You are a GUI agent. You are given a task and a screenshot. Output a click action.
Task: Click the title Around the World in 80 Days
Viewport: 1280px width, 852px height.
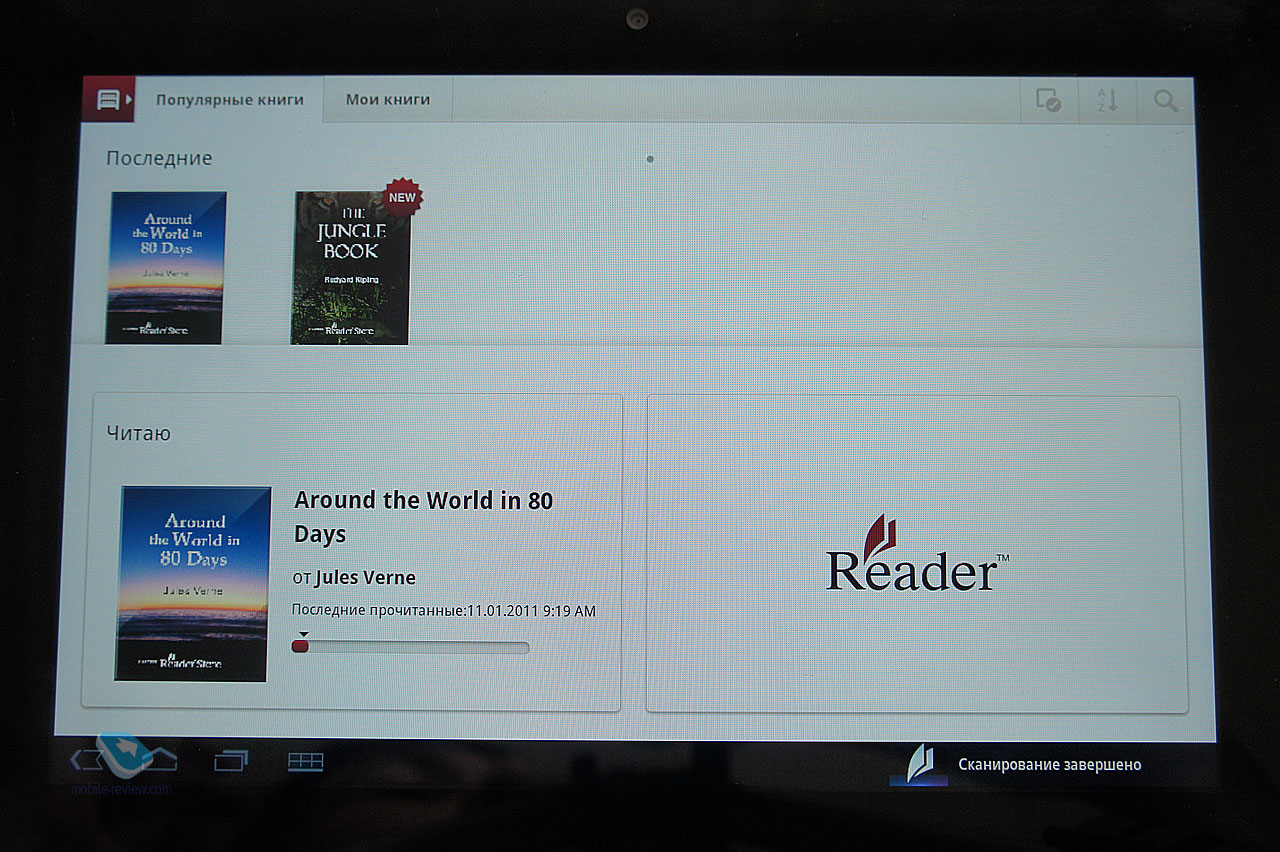(424, 517)
